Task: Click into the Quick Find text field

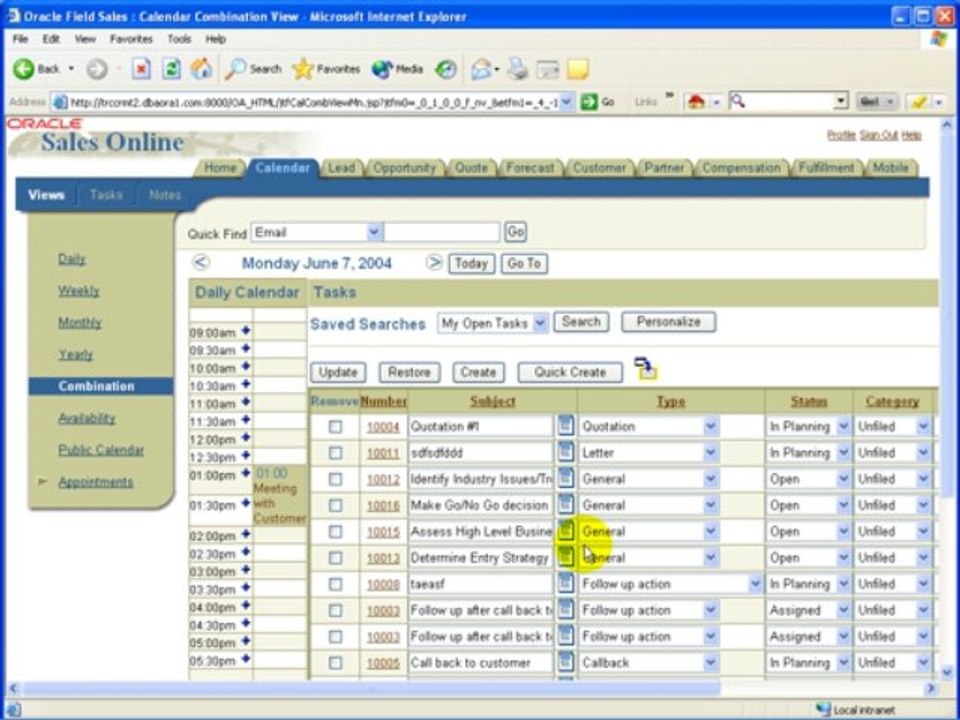Action: click(441, 232)
